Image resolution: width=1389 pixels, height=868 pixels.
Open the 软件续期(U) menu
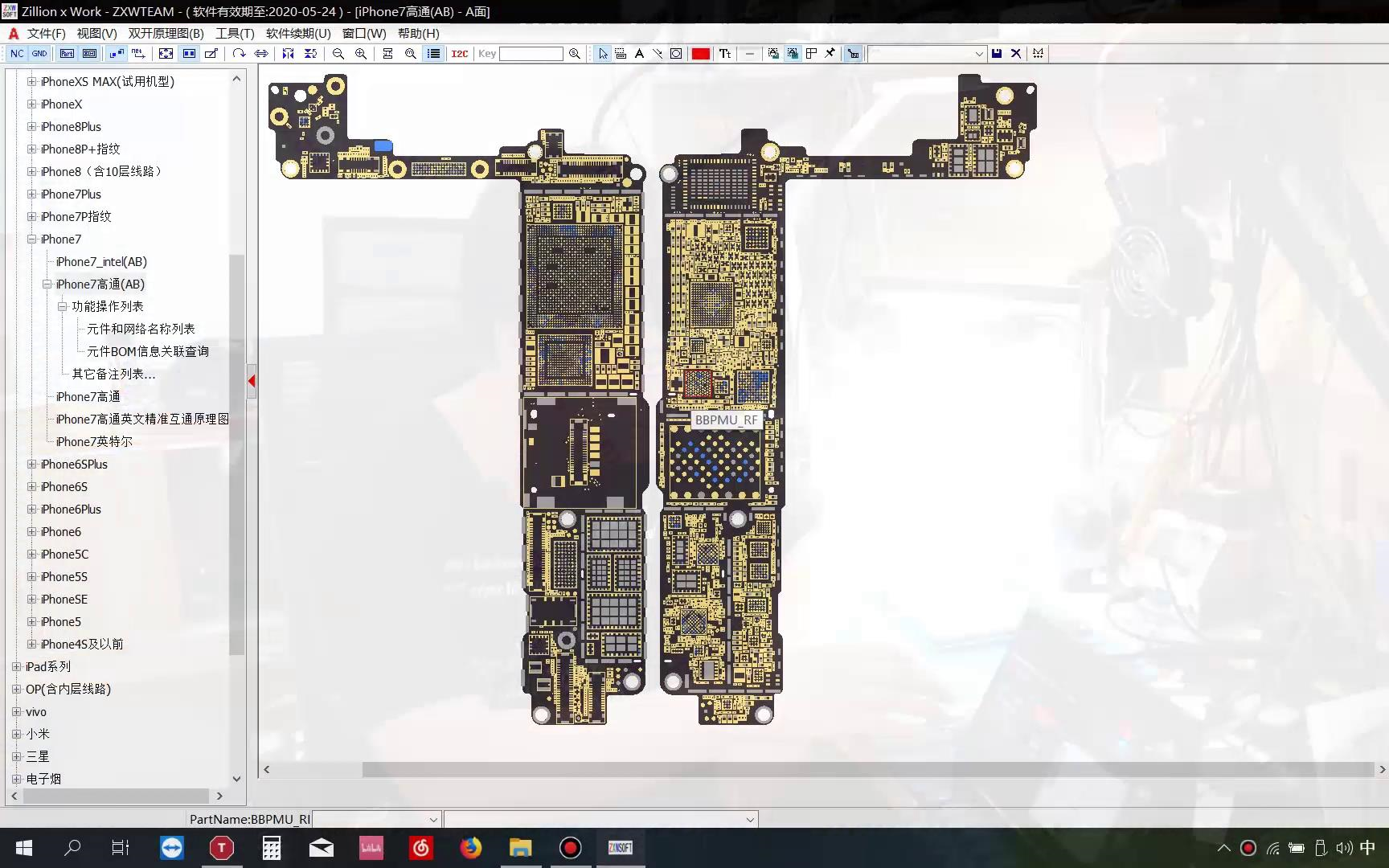tap(298, 33)
